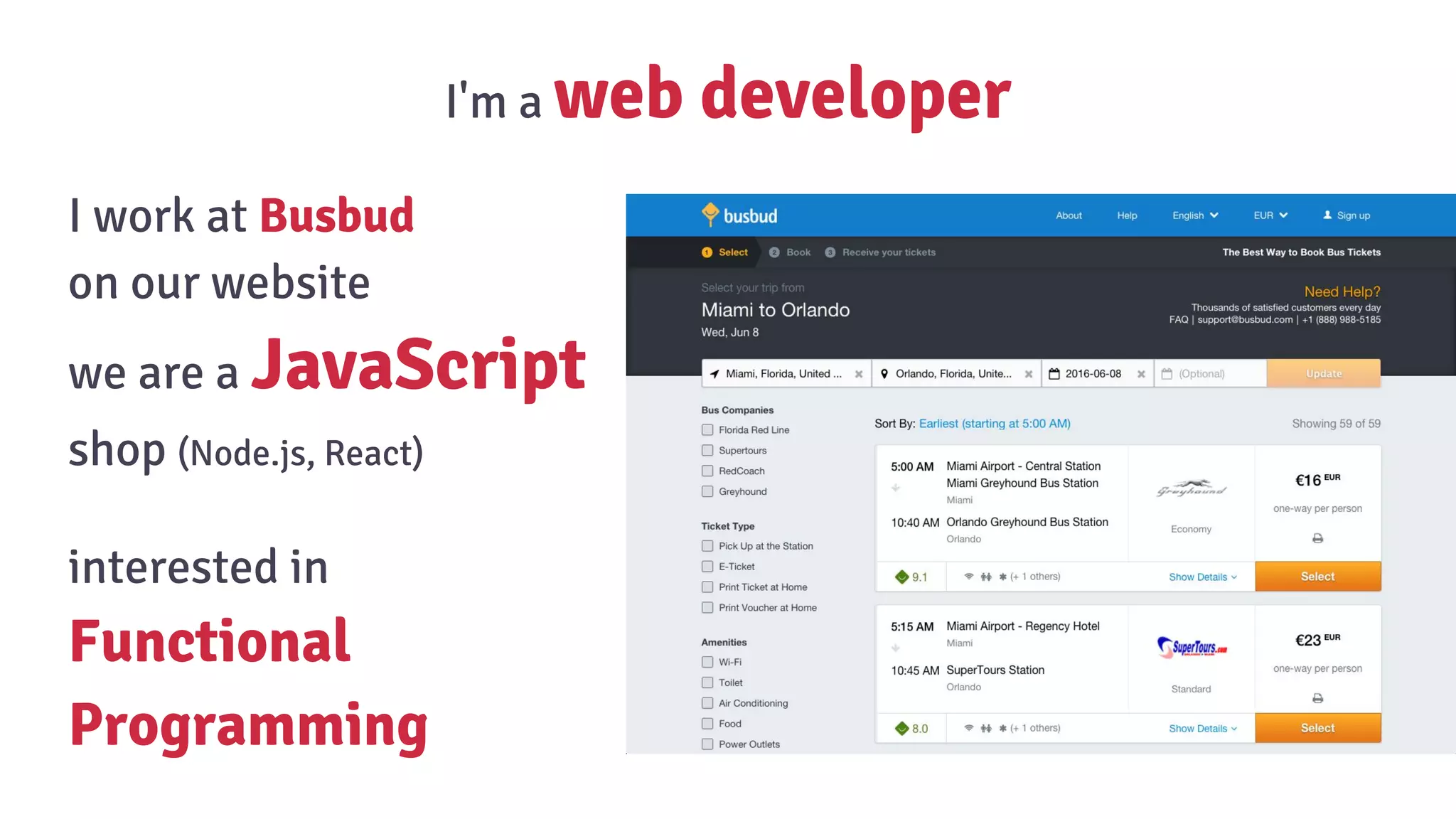
Task: Toggle the Wi-Fi amenity checkbox
Action: pyautogui.click(x=707, y=662)
